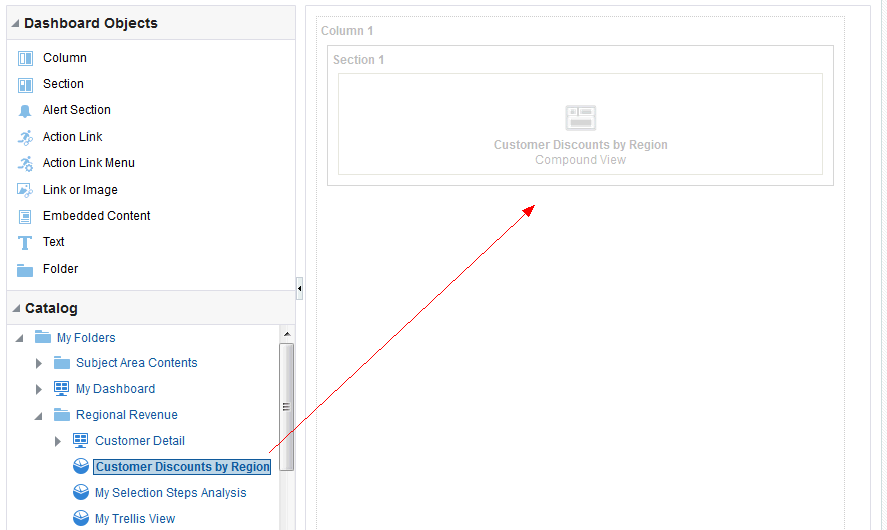This screenshot has height=530, width=887.
Task: Collapse the Regional Revenue folder
Action: 38,416
